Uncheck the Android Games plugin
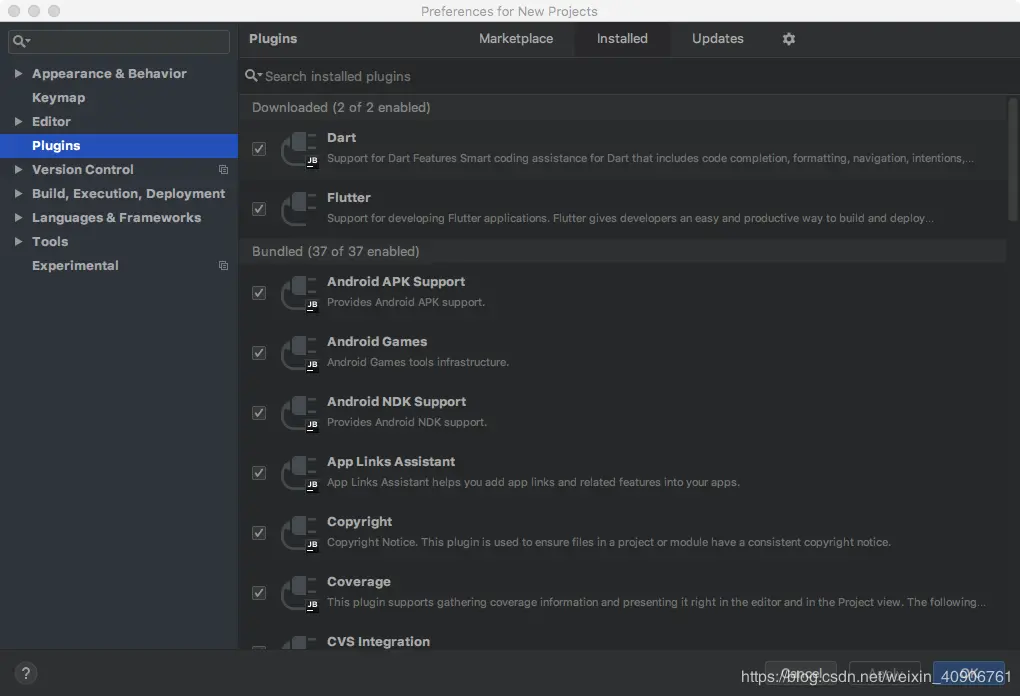The width and height of the screenshot is (1020, 696). click(x=259, y=353)
